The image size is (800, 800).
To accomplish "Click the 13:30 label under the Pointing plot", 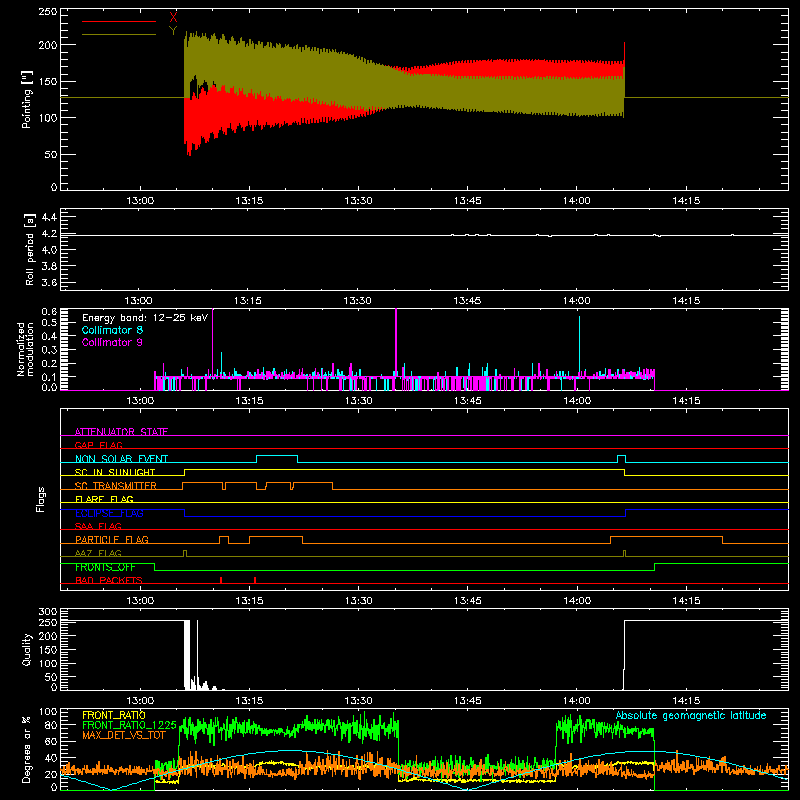I will click(x=358, y=201).
